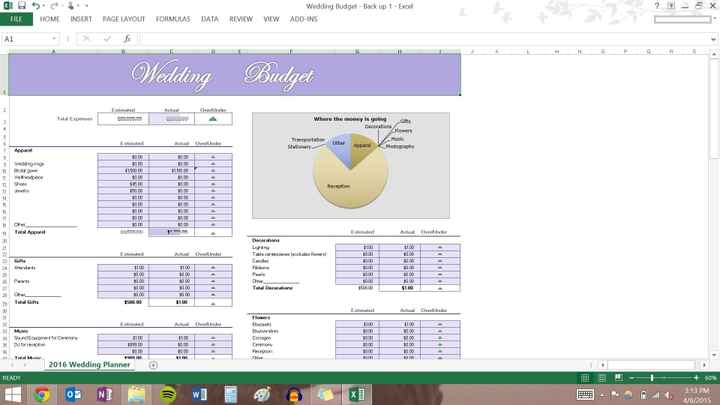
Task: Click the vertical scrollbar down arrow
Action: click(714, 355)
